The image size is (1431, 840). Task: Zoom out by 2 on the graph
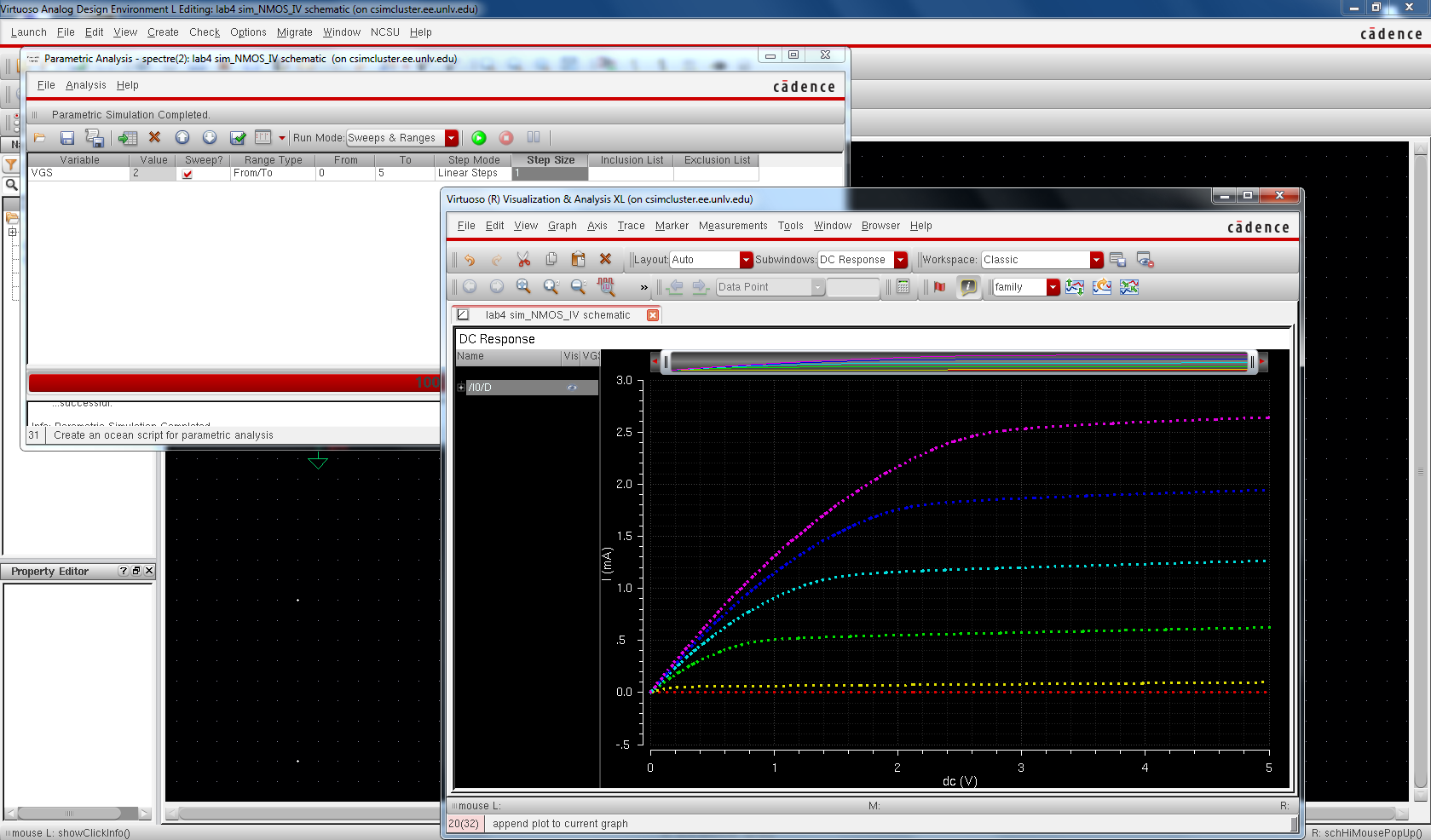(579, 287)
